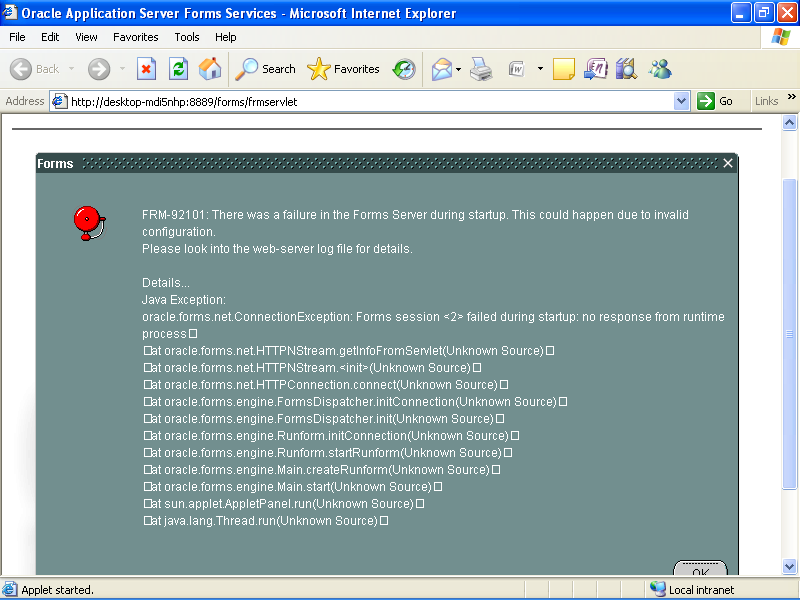This screenshot has width=800, height=600.
Task: Close the Forms error dialog with X
Action: point(728,163)
